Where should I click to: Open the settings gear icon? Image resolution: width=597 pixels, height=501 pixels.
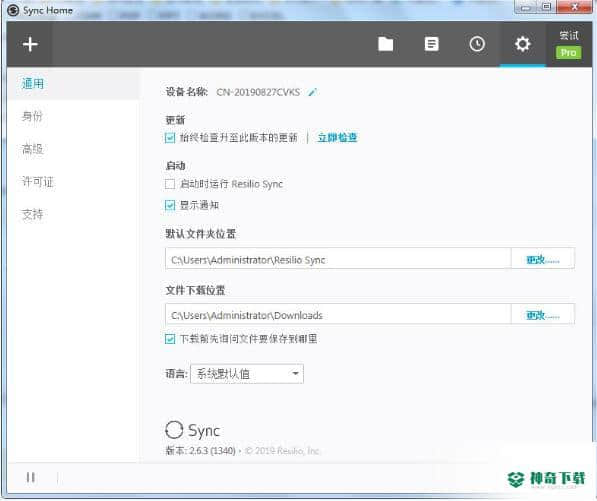point(522,44)
